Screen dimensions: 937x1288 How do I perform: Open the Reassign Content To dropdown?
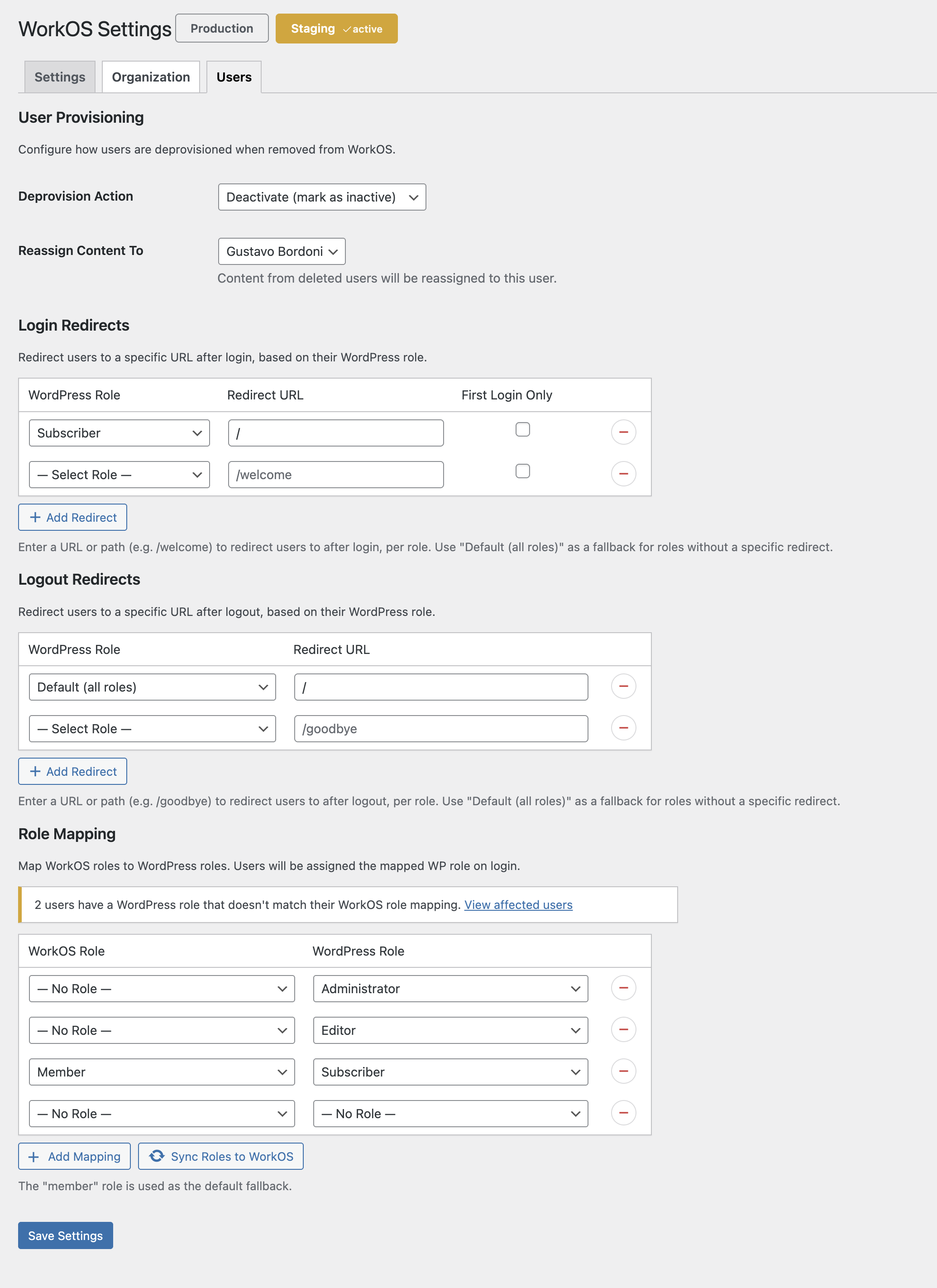point(282,251)
